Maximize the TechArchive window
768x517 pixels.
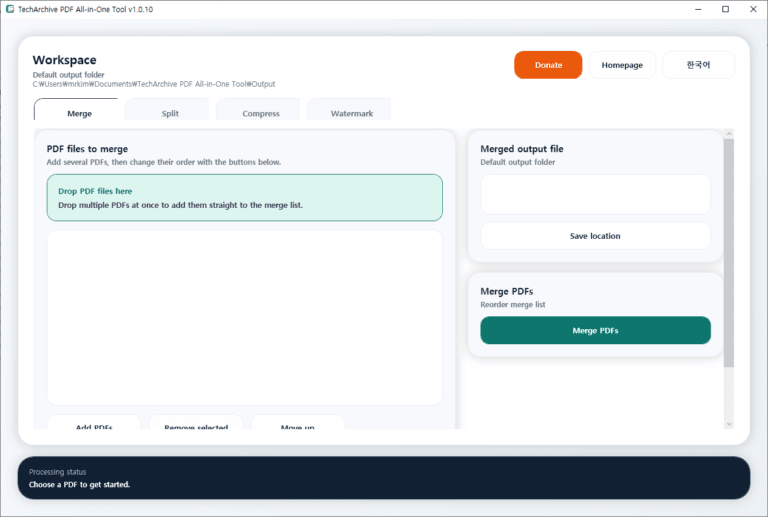pos(725,9)
